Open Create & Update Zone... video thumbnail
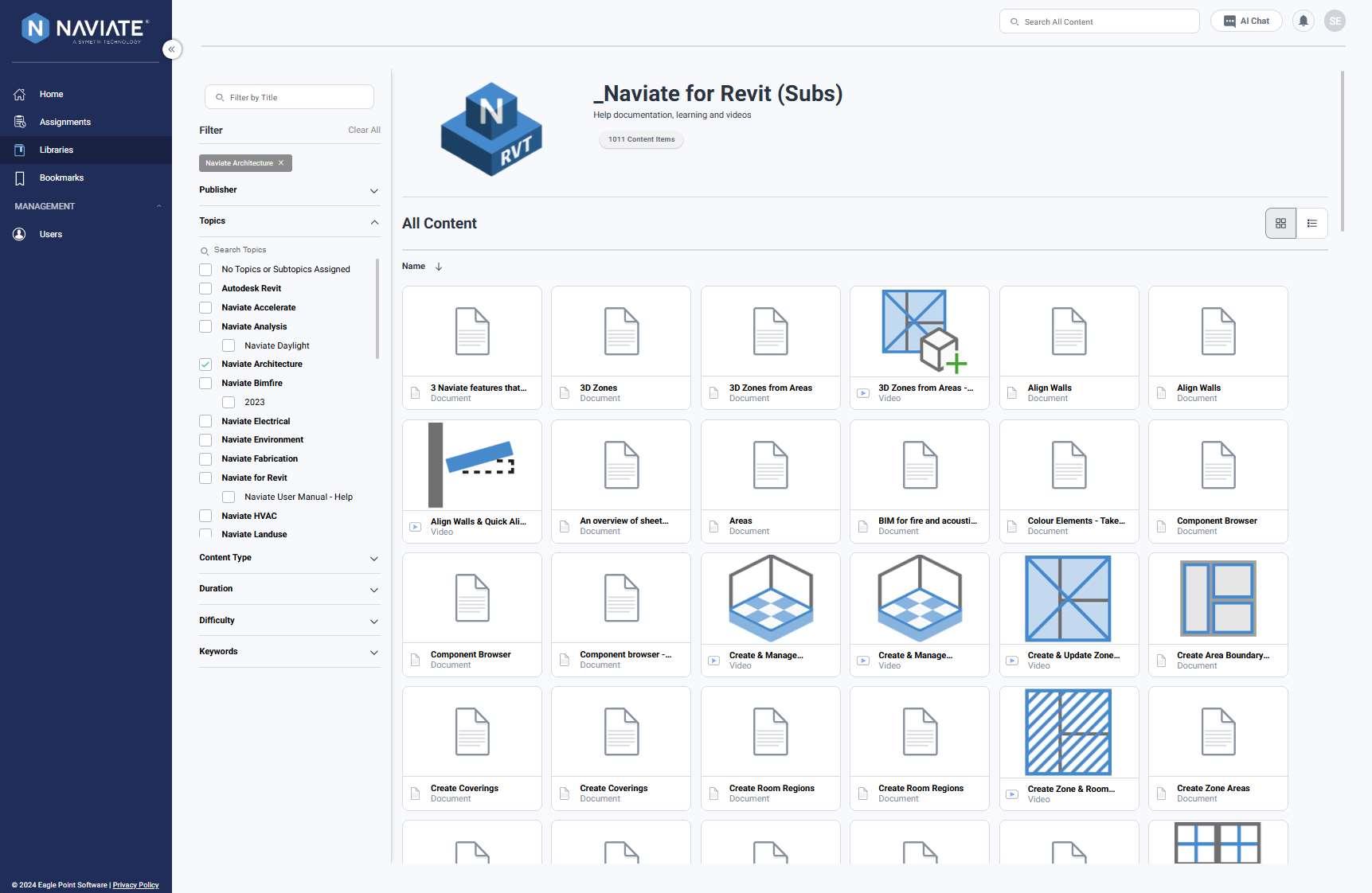The image size is (1372, 893). point(1069,599)
